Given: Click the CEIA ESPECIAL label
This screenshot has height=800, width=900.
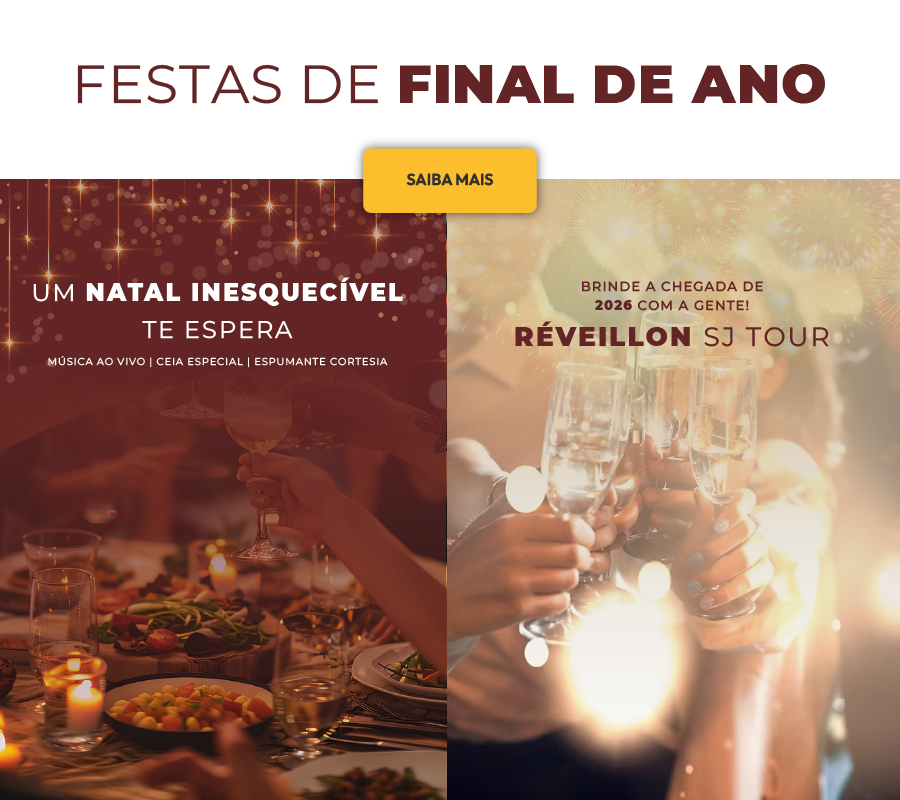Looking at the screenshot, I should [200, 362].
